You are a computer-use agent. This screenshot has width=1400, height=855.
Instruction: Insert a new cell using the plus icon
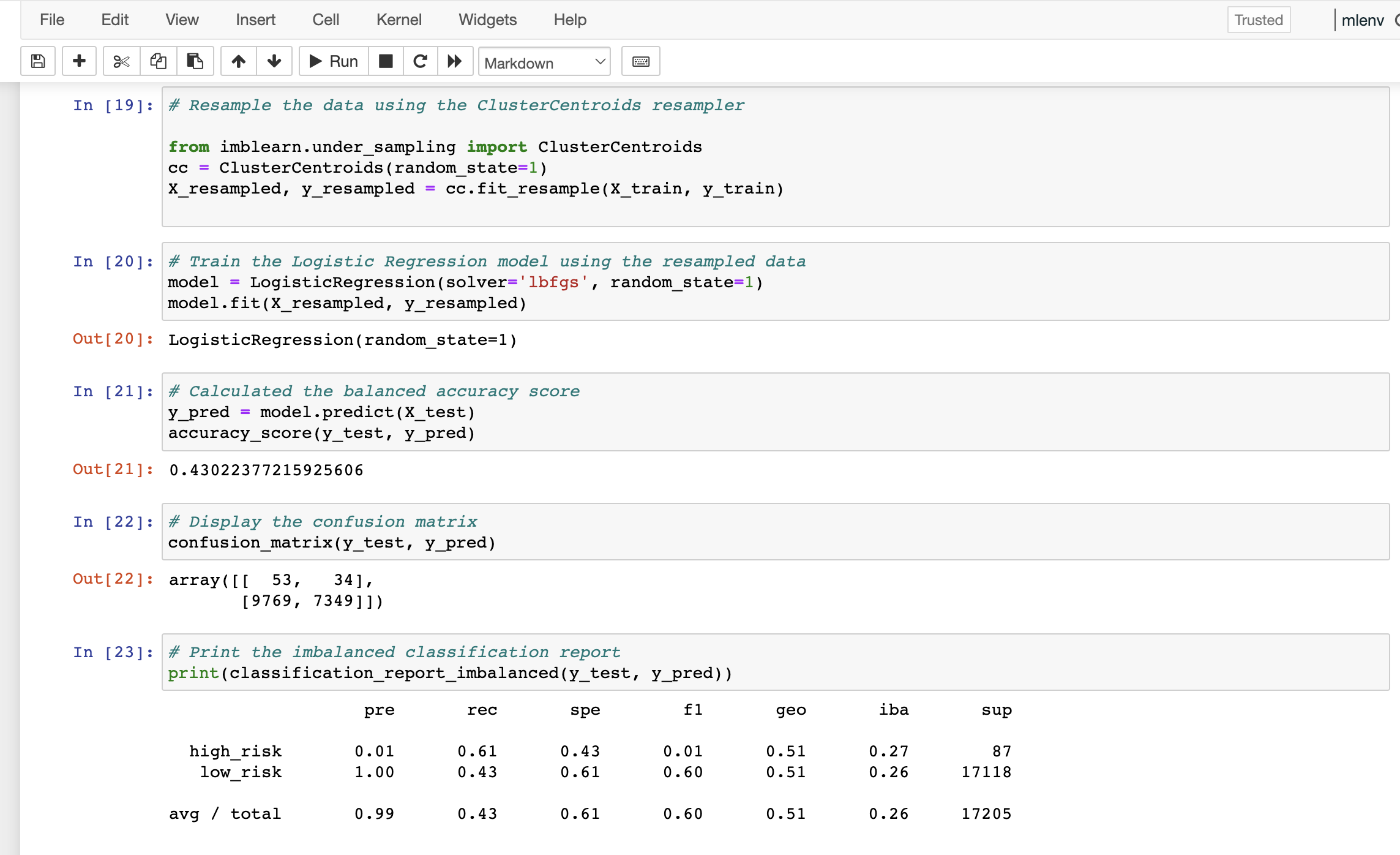(x=79, y=61)
